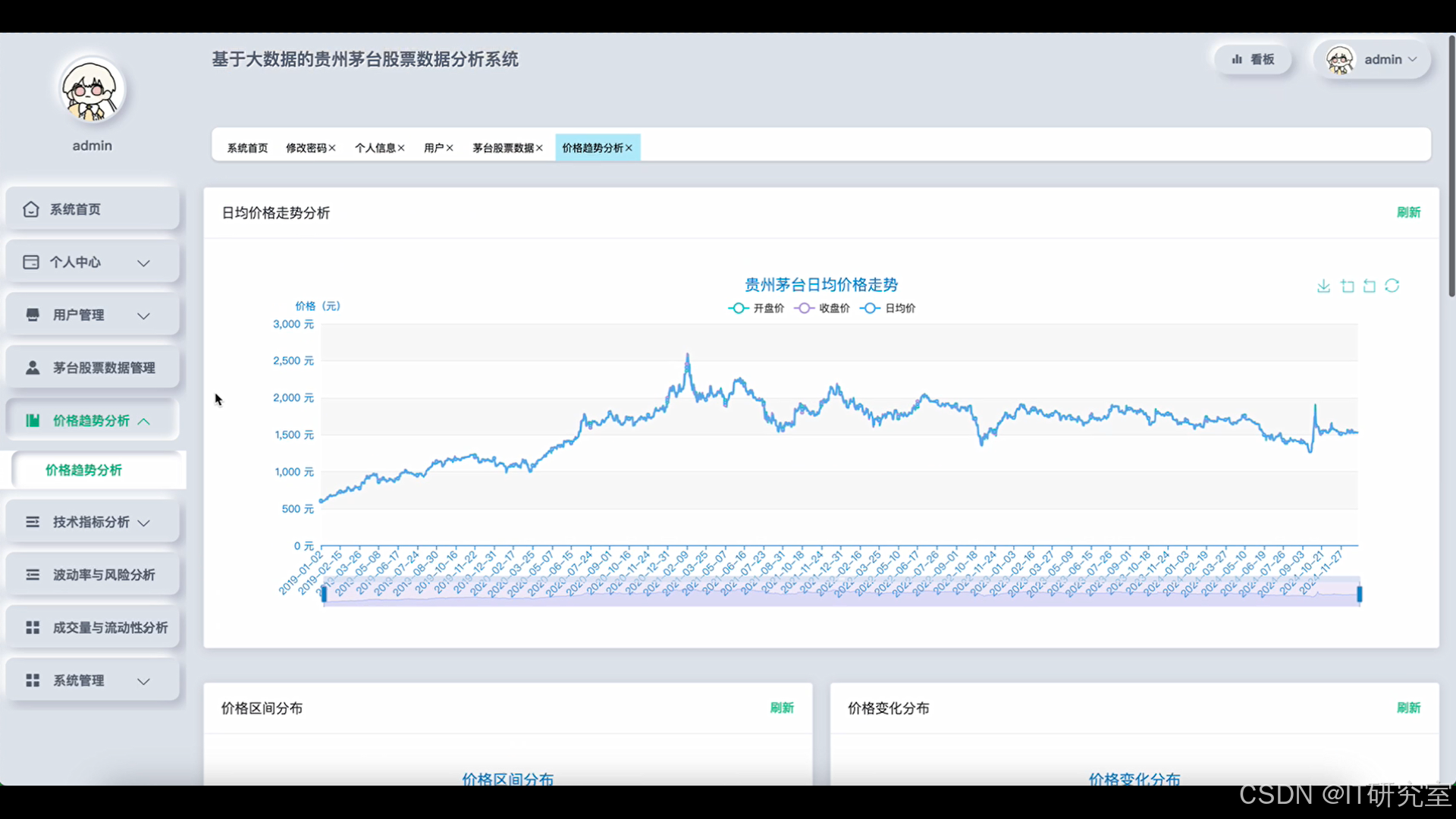
Task: Close the 修改密码 tab
Action: (x=332, y=148)
